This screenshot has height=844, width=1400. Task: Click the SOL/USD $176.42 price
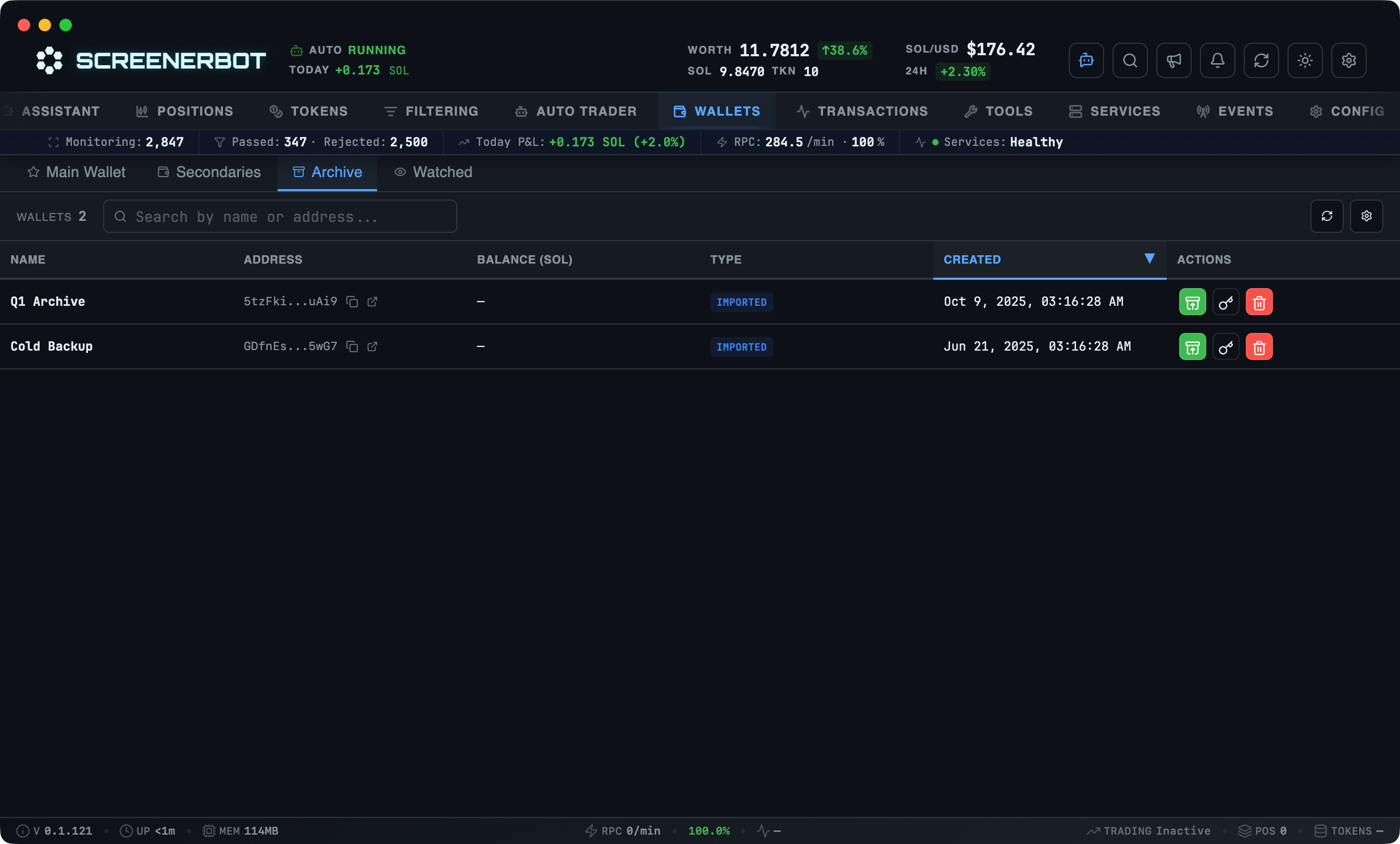pos(970,49)
